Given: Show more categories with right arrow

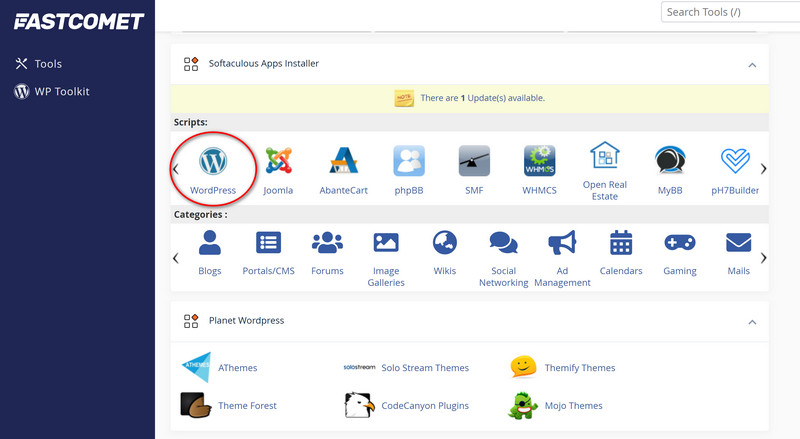Looking at the screenshot, I should (x=763, y=258).
